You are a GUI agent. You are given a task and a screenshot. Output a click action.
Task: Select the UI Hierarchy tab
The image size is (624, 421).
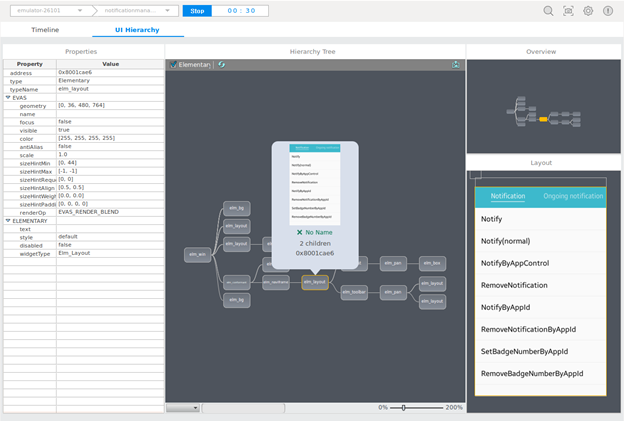137,30
